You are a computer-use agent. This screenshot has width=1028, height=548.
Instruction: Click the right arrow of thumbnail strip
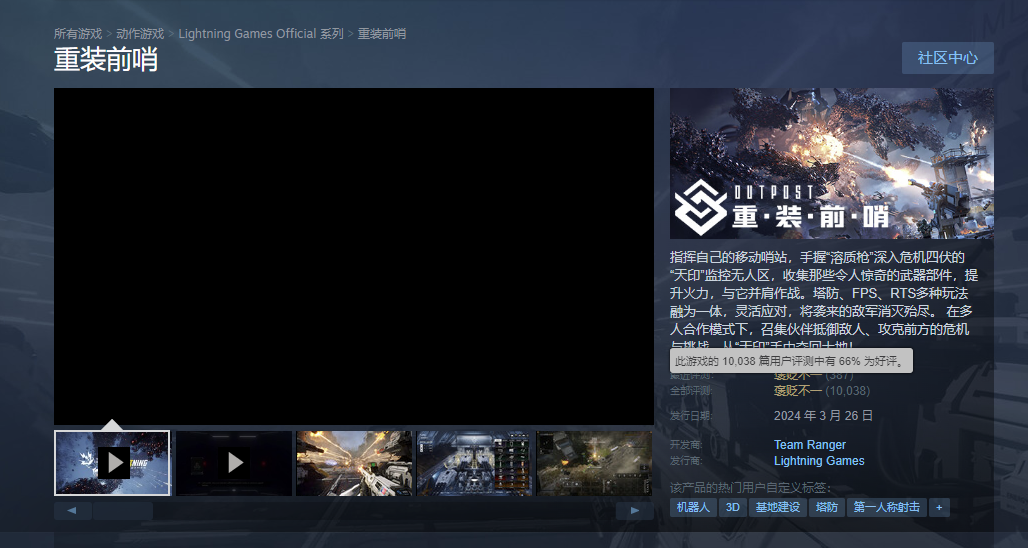click(634, 511)
